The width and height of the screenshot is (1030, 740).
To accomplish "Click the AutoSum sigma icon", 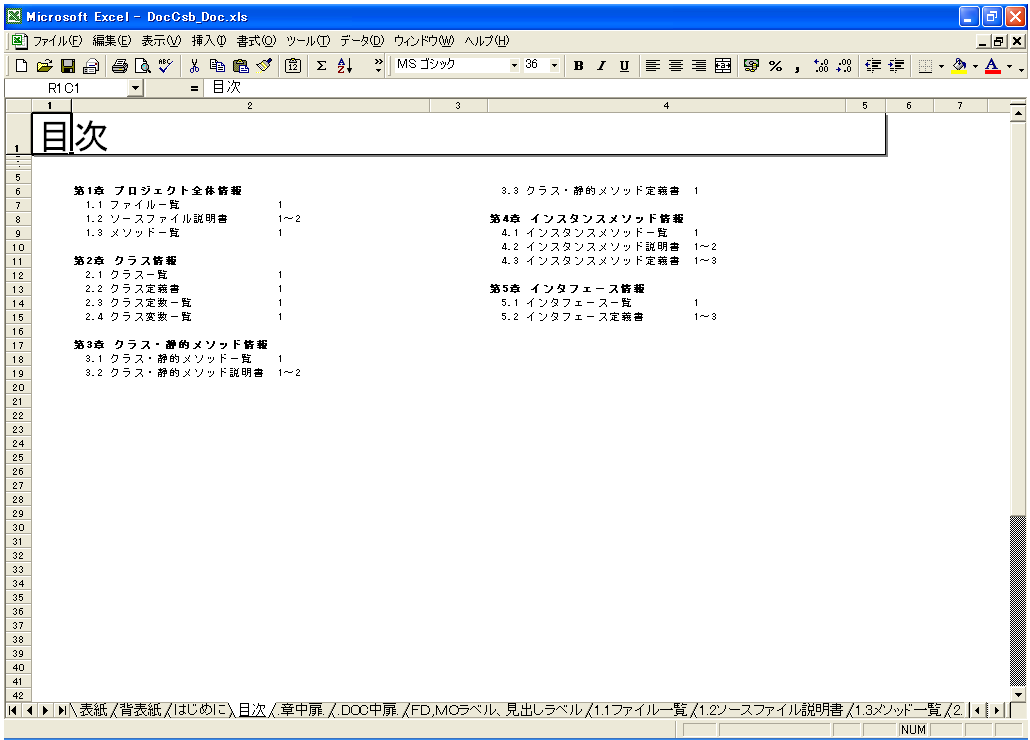I will 321,66.
